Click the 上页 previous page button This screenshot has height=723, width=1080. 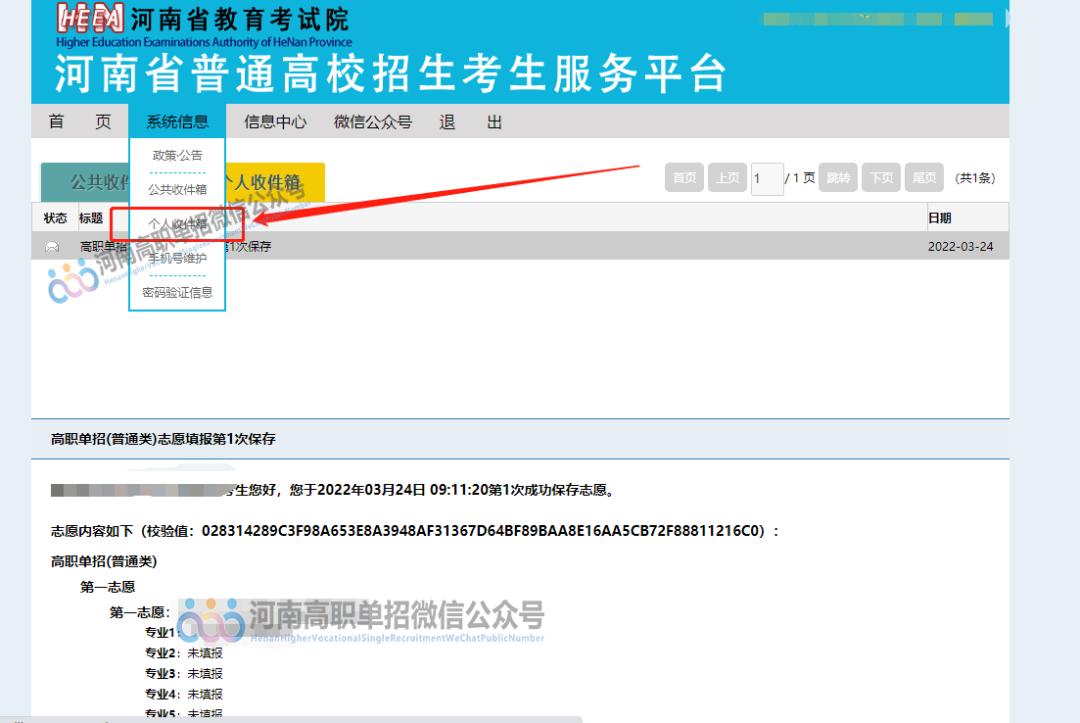(727, 177)
